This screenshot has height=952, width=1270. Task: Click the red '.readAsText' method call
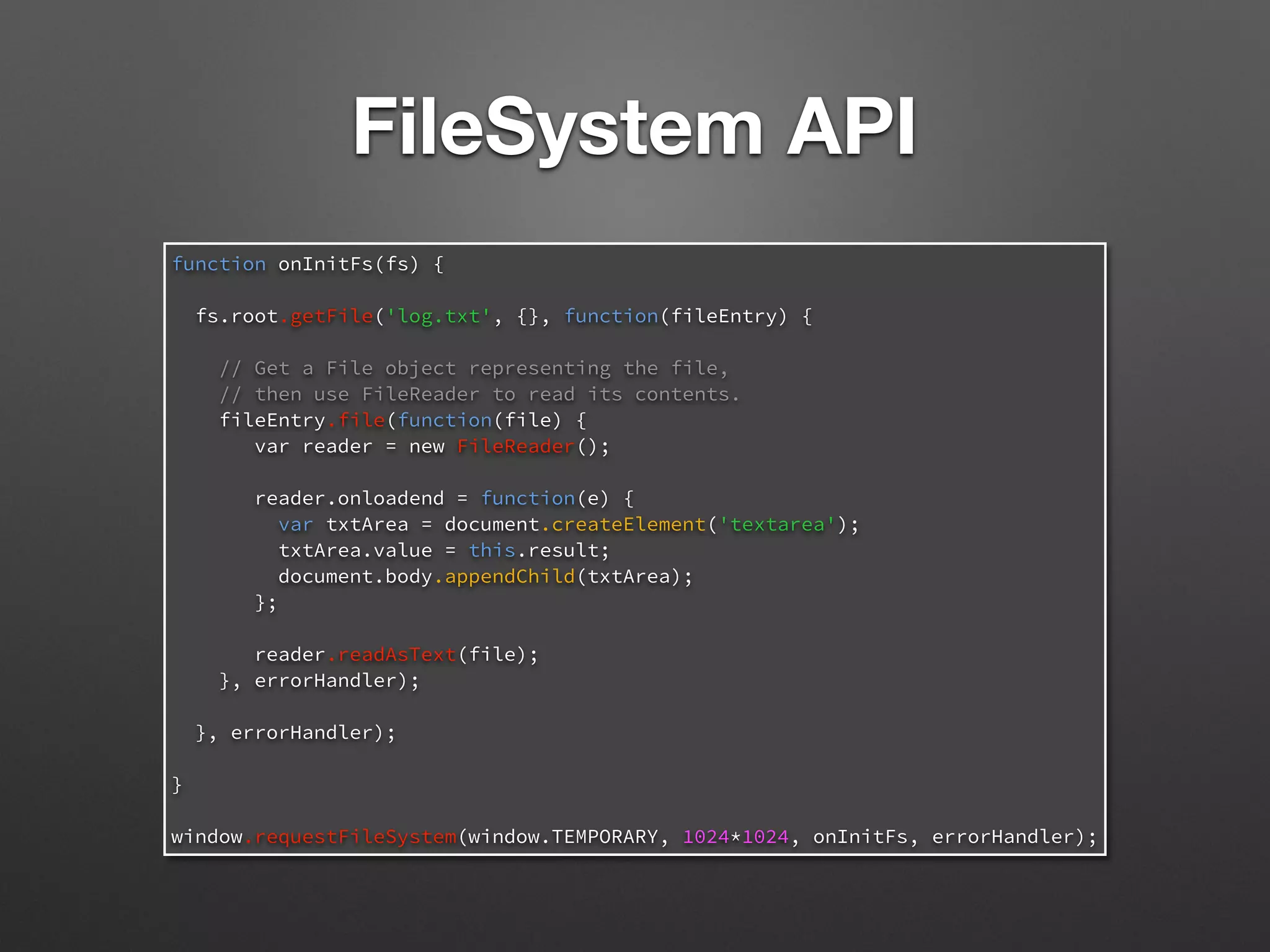[393, 655]
